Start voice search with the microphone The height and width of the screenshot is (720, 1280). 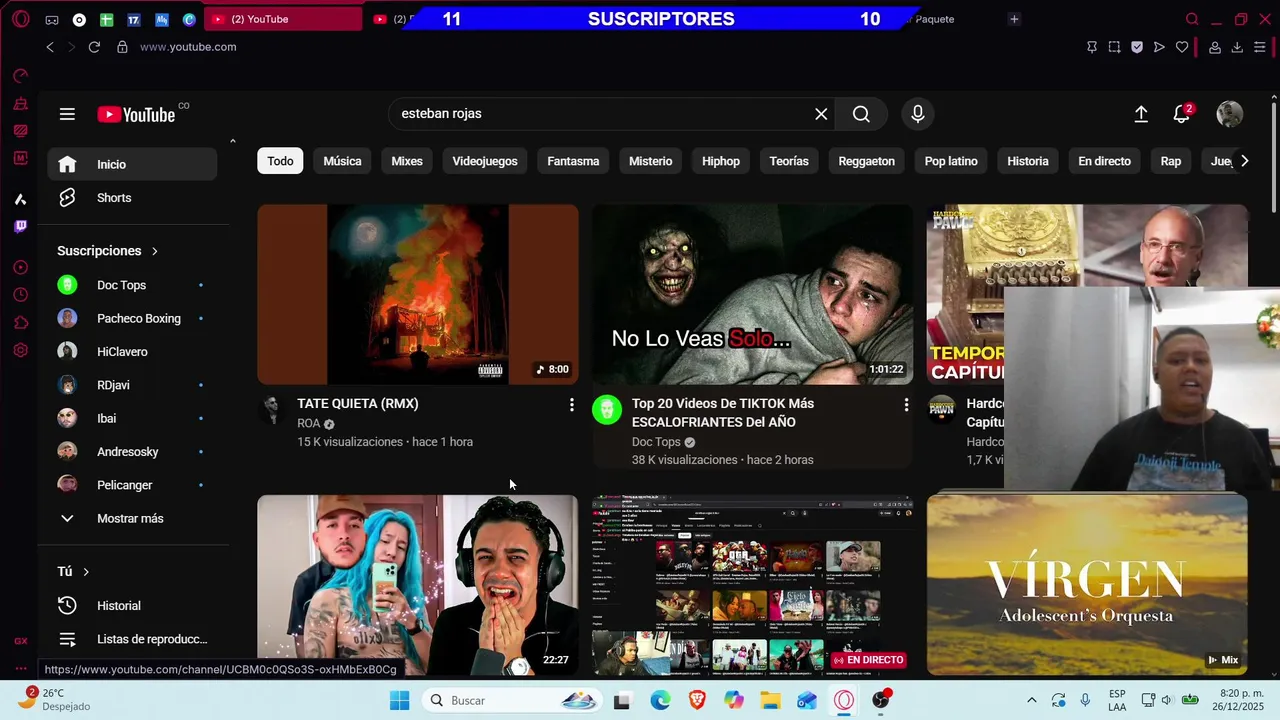tap(917, 114)
